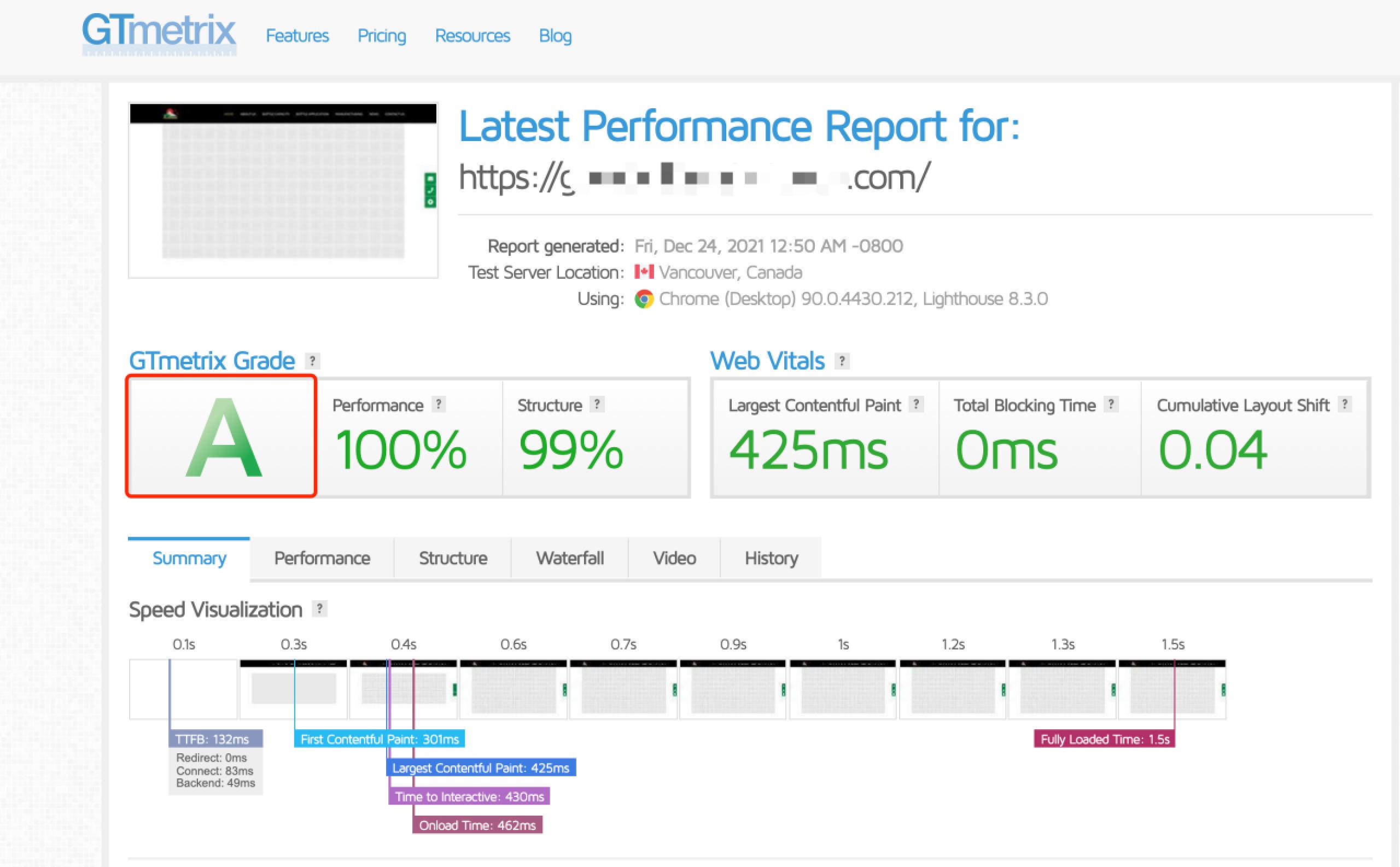Click the Vancouver, Canada location text

tap(730, 272)
